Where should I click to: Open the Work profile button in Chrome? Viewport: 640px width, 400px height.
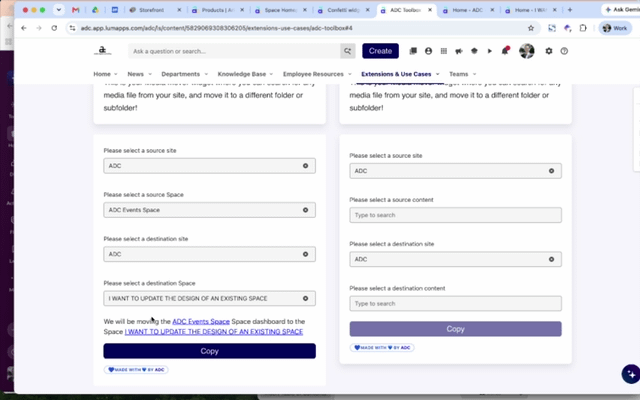(615, 28)
